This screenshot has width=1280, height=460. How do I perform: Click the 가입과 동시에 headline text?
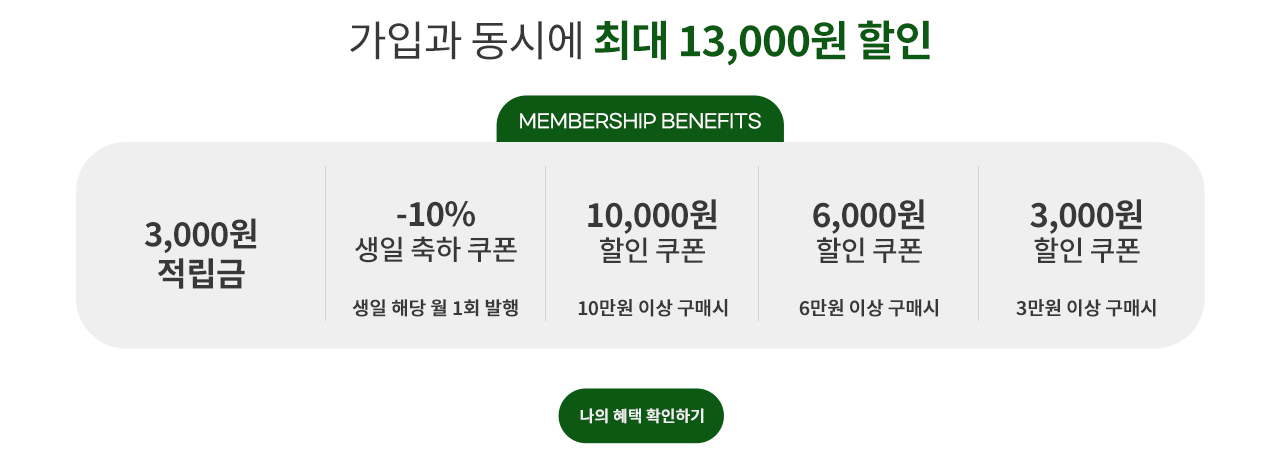click(465, 40)
